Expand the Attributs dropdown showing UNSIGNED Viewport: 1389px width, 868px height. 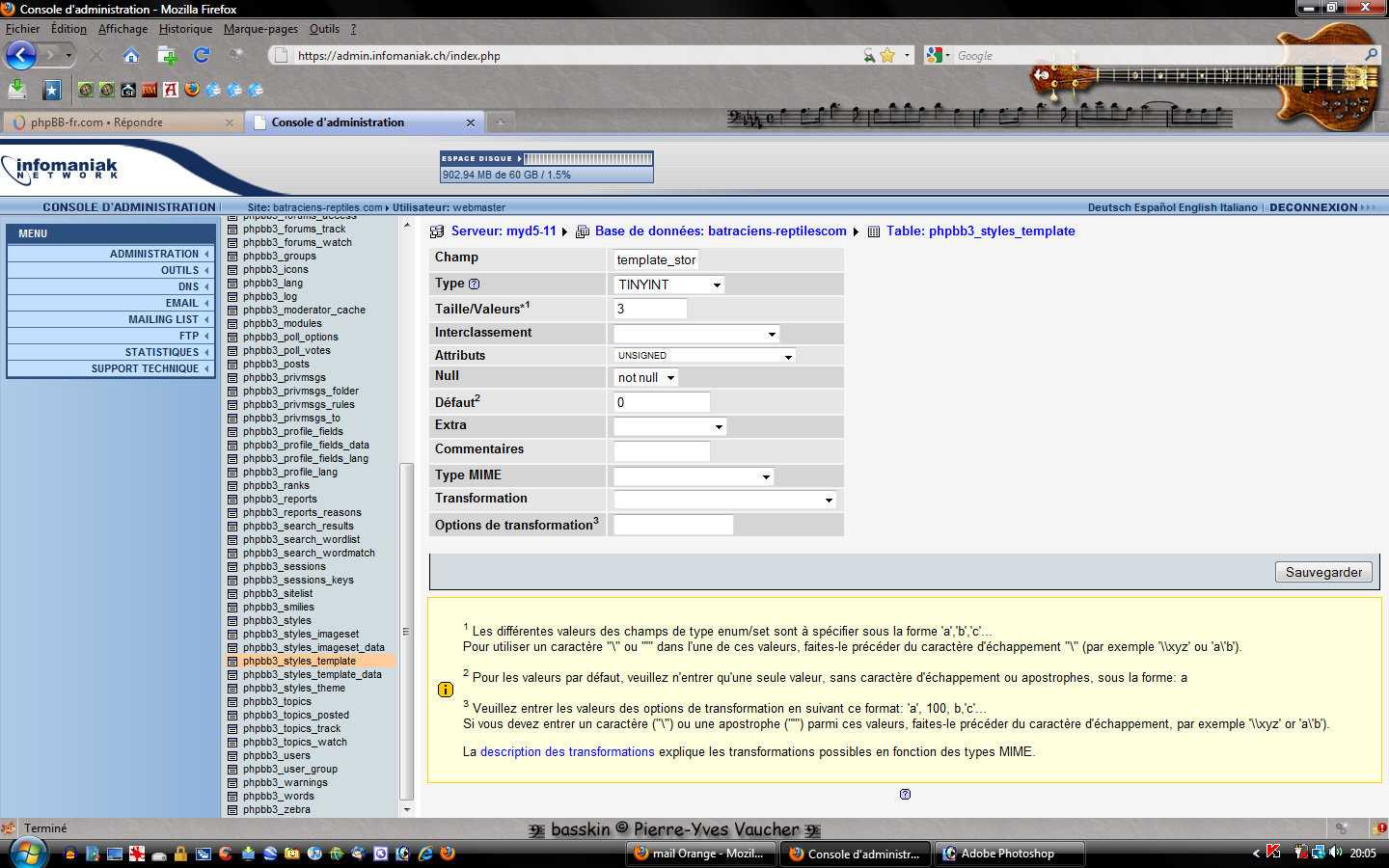[x=704, y=356]
